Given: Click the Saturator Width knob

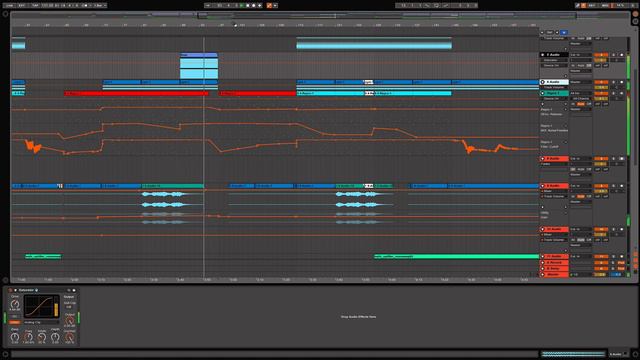Looking at the screenshot, I should click(42, 337).
